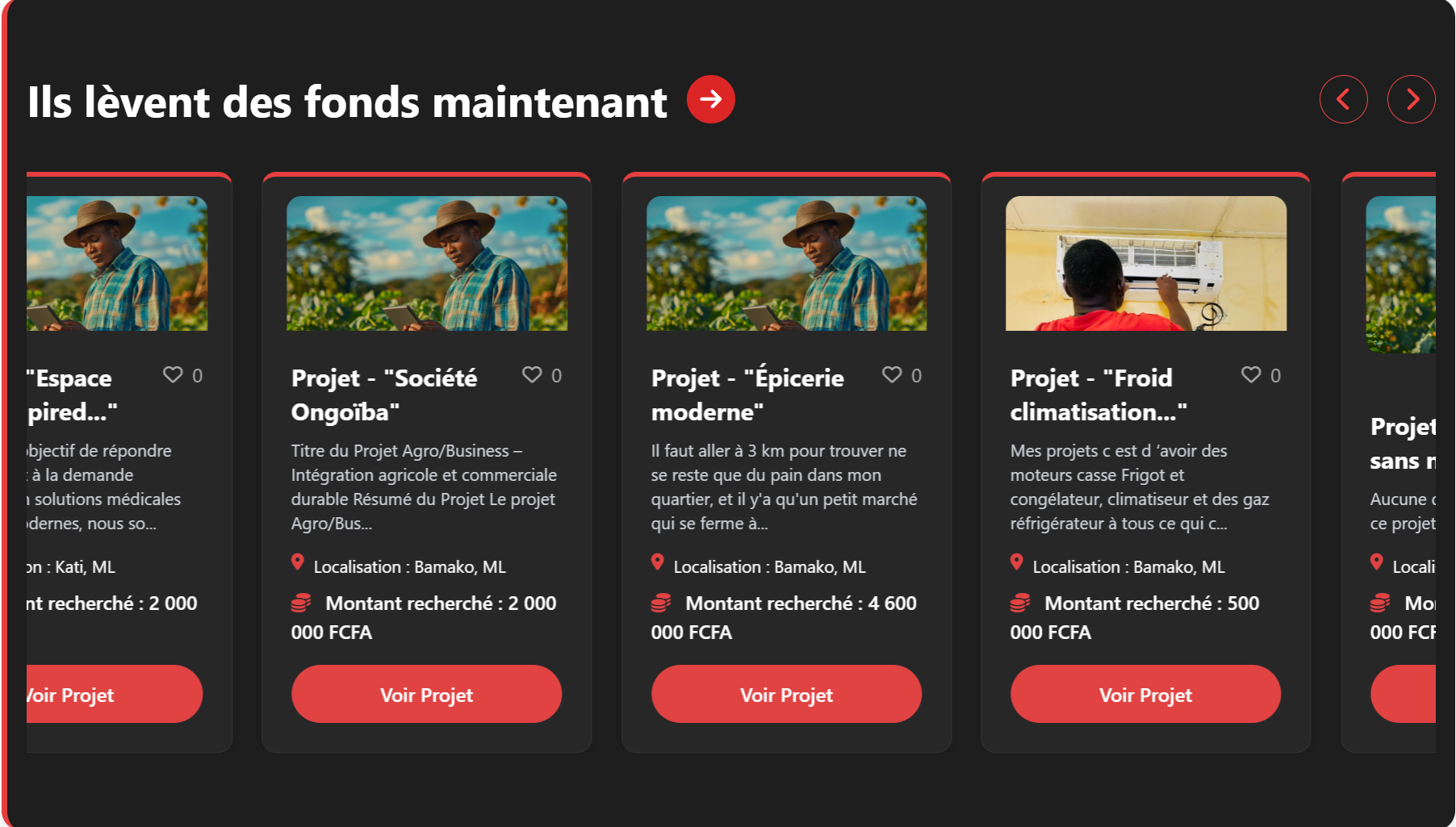Screen dimensions: 1456x827
Task: Advance carousel to next projects
Action: coord(1411,99)
